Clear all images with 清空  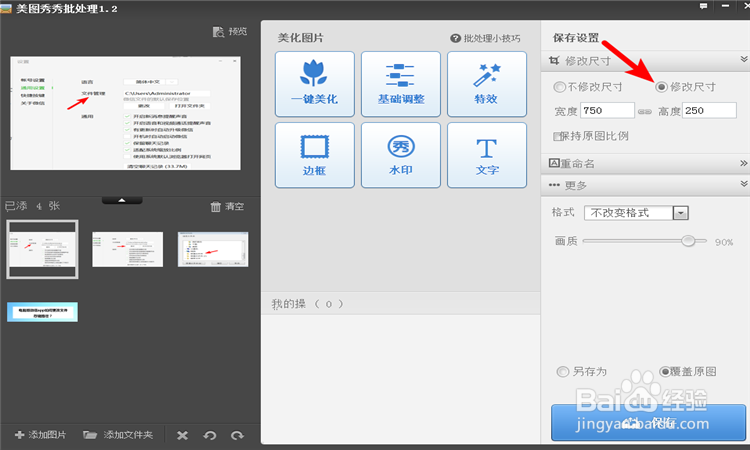pos(227,207)
